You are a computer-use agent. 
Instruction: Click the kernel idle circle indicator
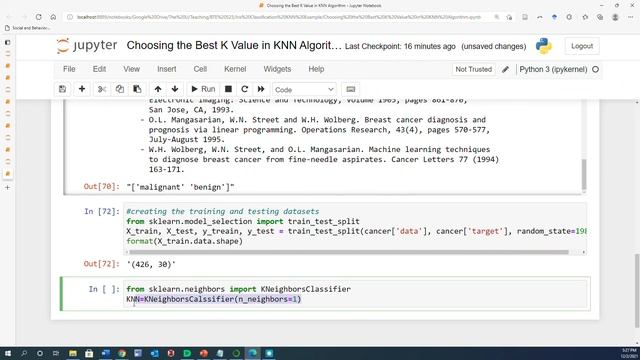[596, 69]
